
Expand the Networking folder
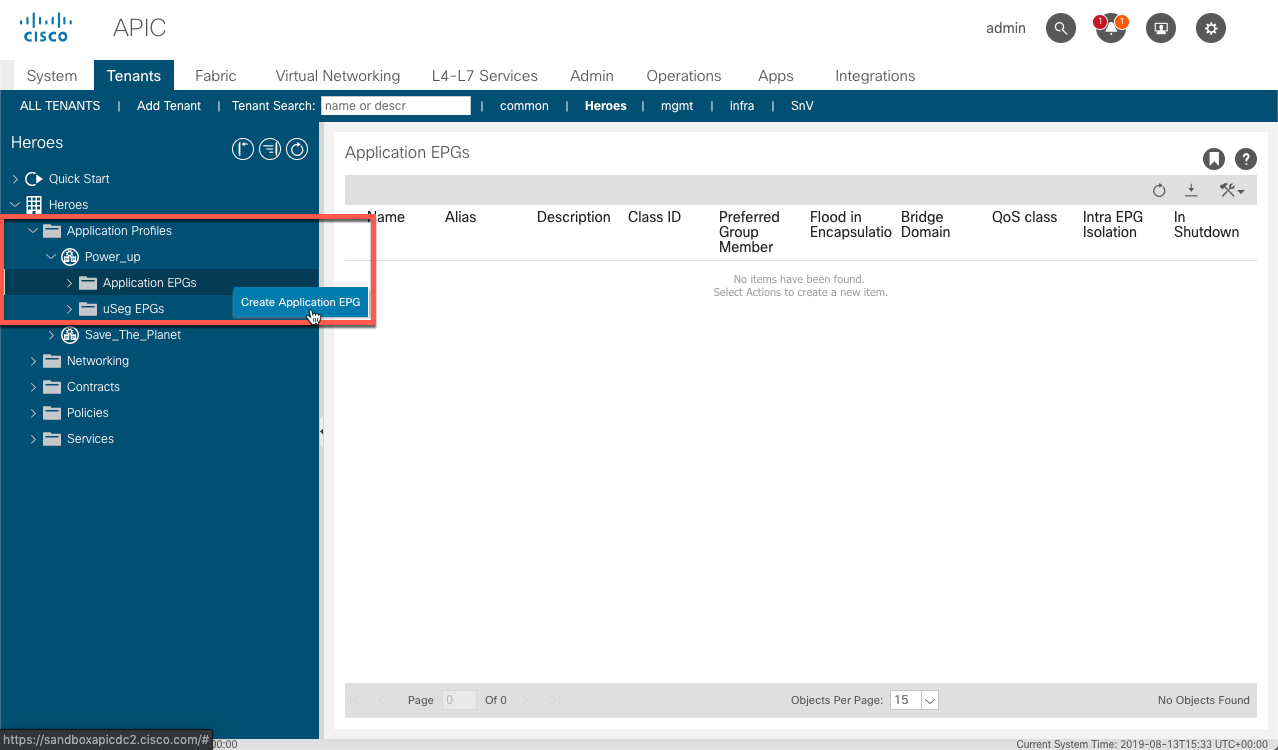(31, 360)
